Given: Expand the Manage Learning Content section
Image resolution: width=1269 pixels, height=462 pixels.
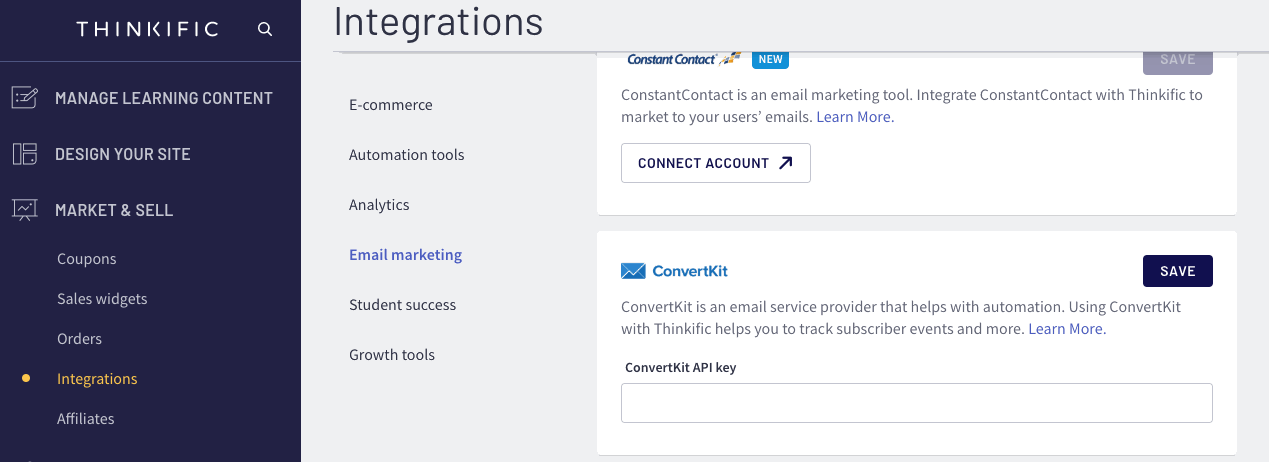Looking at the screenshot, I should [x=164, y=98].
